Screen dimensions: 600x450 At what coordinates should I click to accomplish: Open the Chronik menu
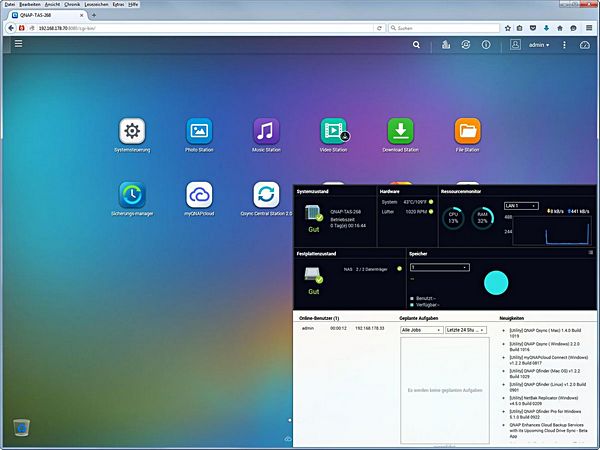(72, 4)
